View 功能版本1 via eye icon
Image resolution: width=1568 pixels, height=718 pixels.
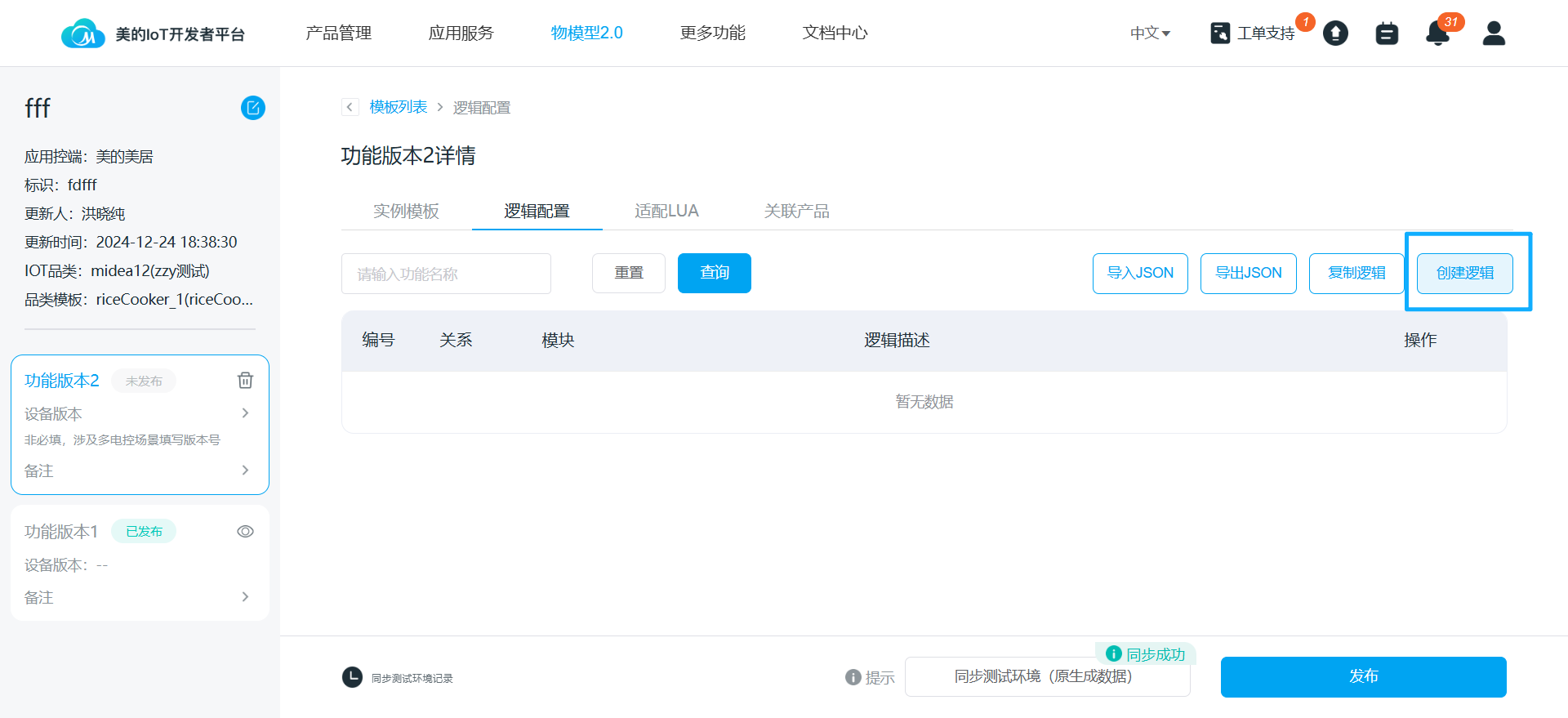[x=245, y=532]
